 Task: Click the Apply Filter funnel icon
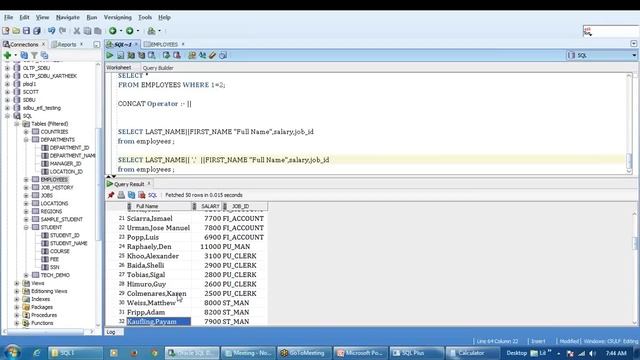click(x=35, y=55)
